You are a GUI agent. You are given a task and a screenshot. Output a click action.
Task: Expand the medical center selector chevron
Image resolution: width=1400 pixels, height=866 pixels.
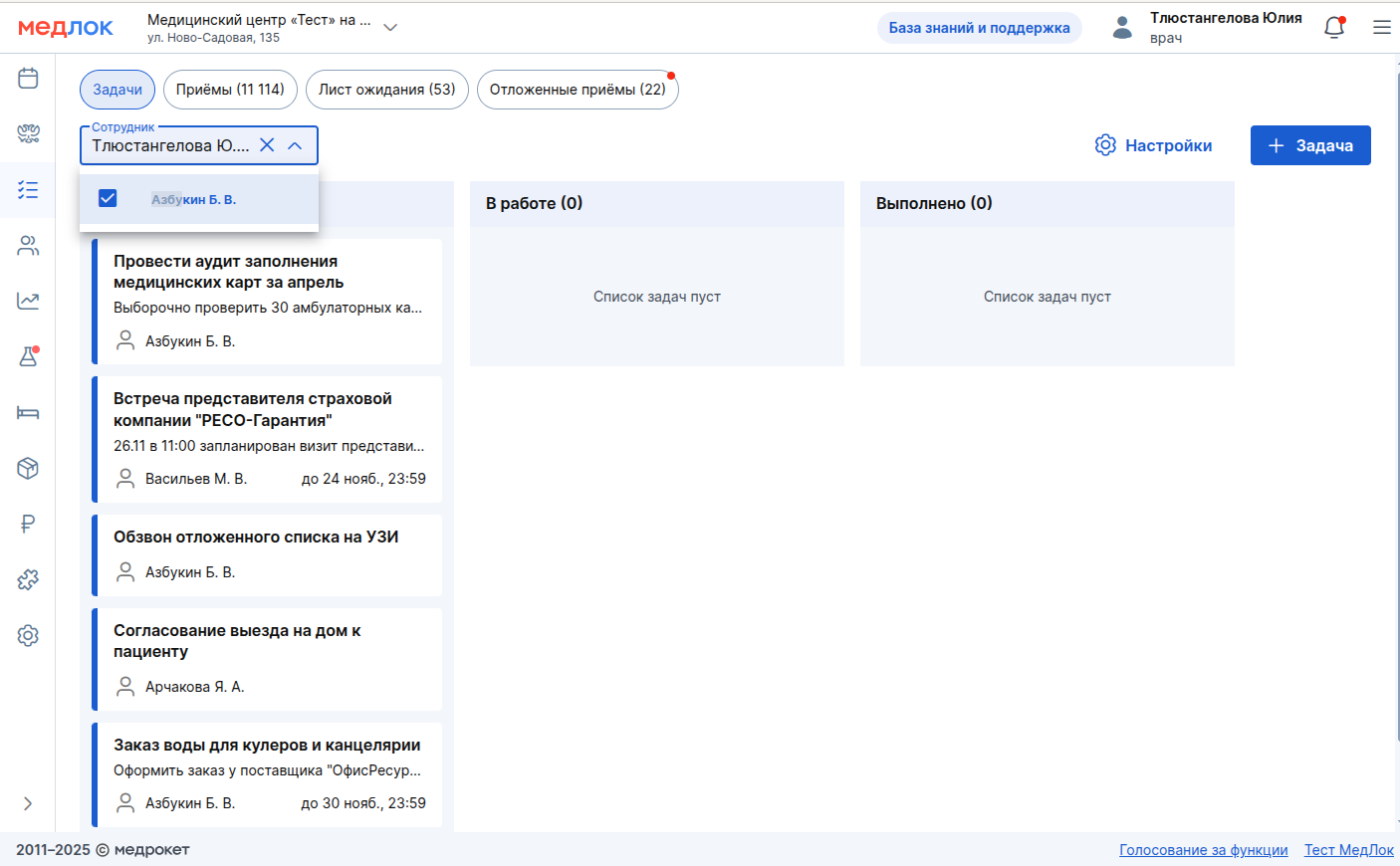click(390, 28)
